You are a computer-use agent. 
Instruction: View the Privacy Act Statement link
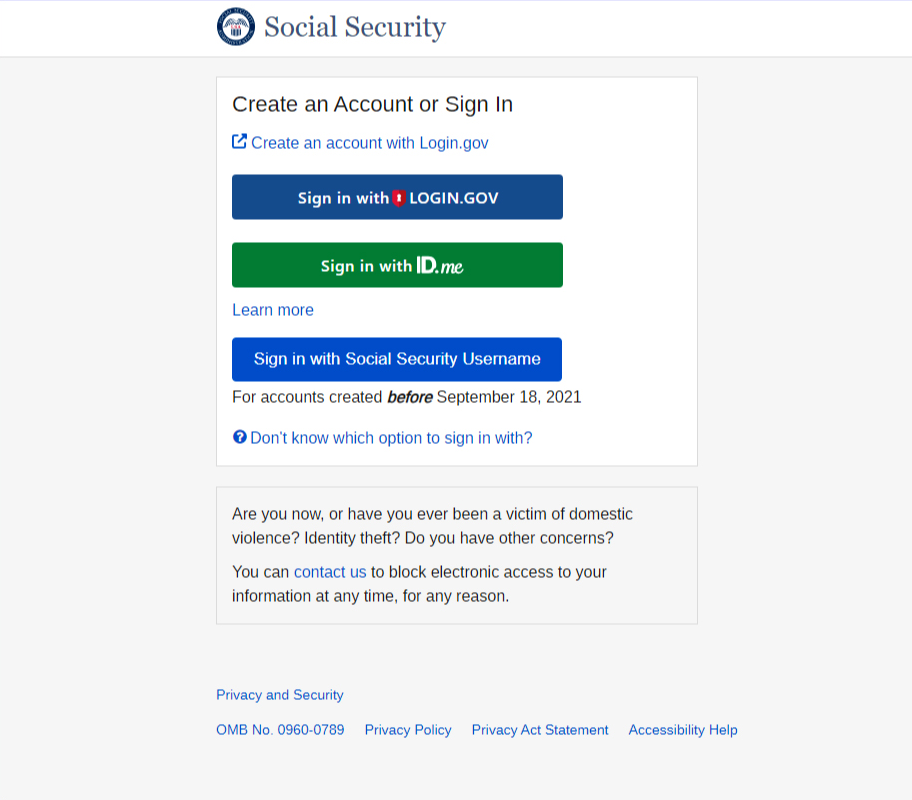(x=540, y=730)
